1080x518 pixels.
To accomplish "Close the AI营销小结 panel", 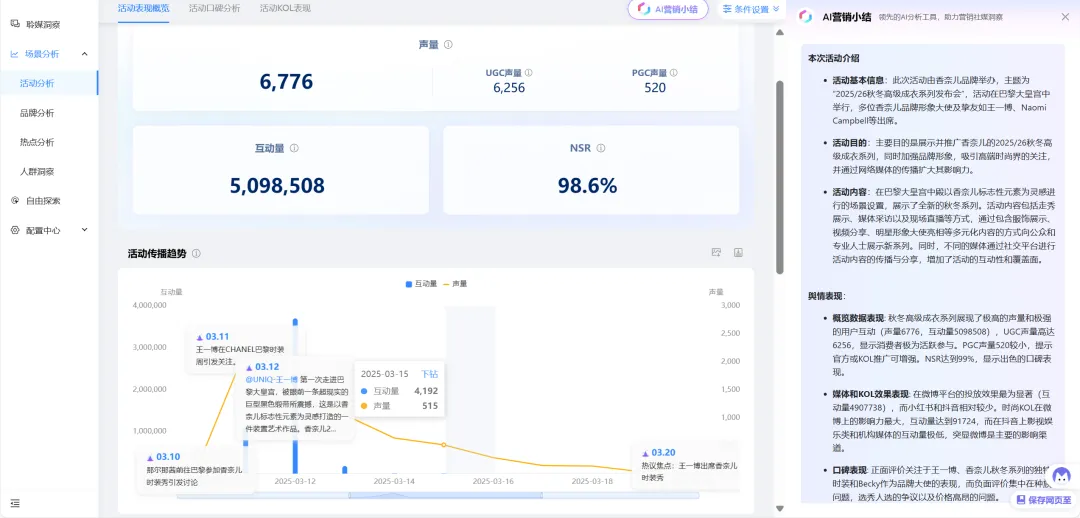I will pyautogui.click(x=1065, y=17).
